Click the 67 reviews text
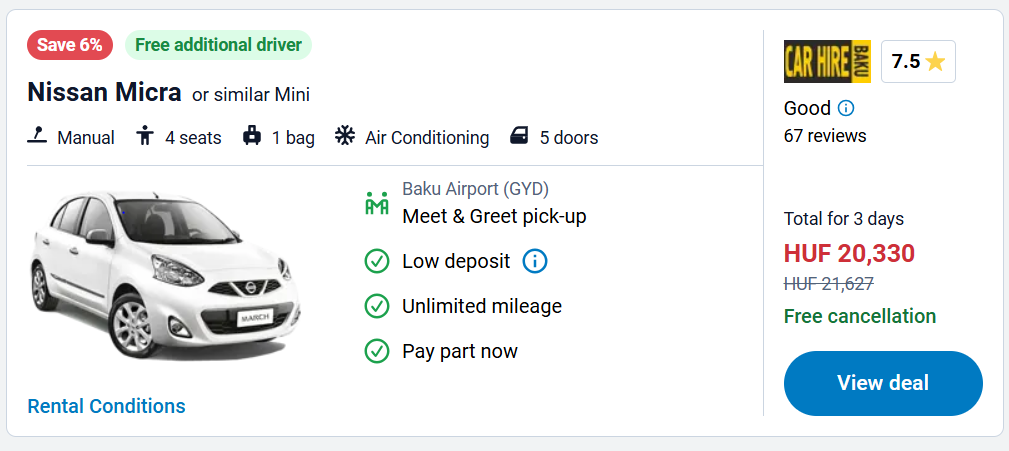Viewport: 1009px width, 451px height. tap(825, 135)
